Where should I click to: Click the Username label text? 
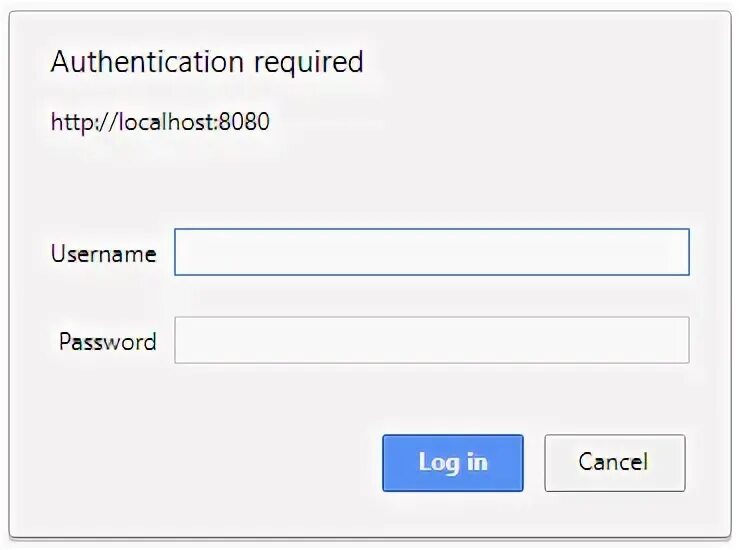pos(103,254)
